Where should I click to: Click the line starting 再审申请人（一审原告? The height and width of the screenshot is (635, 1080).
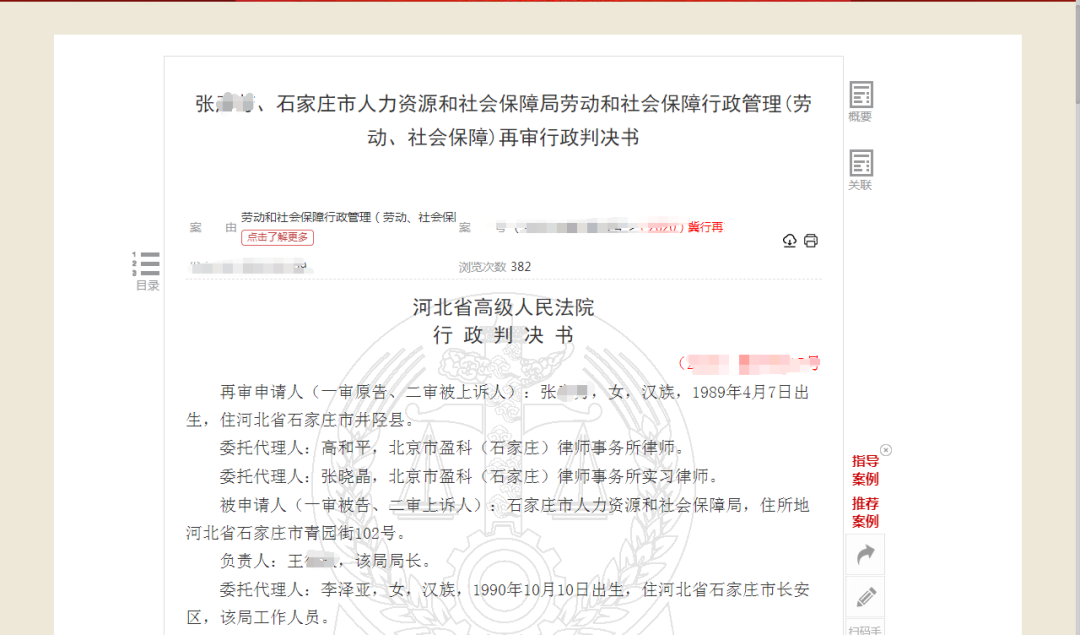497,406
